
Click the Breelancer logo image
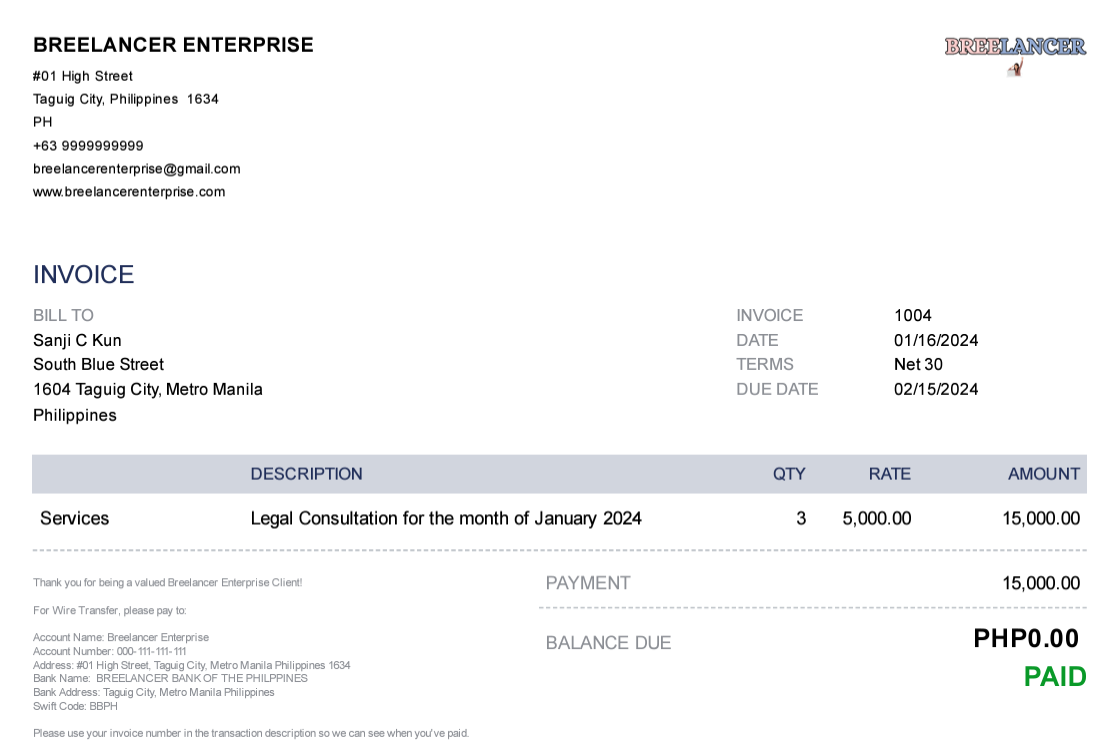point(1015,52)
